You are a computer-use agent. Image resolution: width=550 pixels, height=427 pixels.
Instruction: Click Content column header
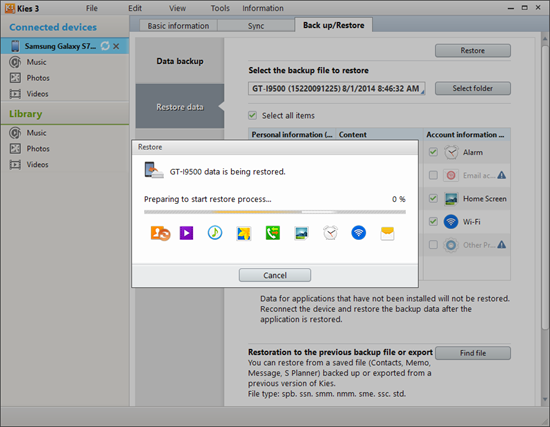pyautogui.click(x=380, y=134)
